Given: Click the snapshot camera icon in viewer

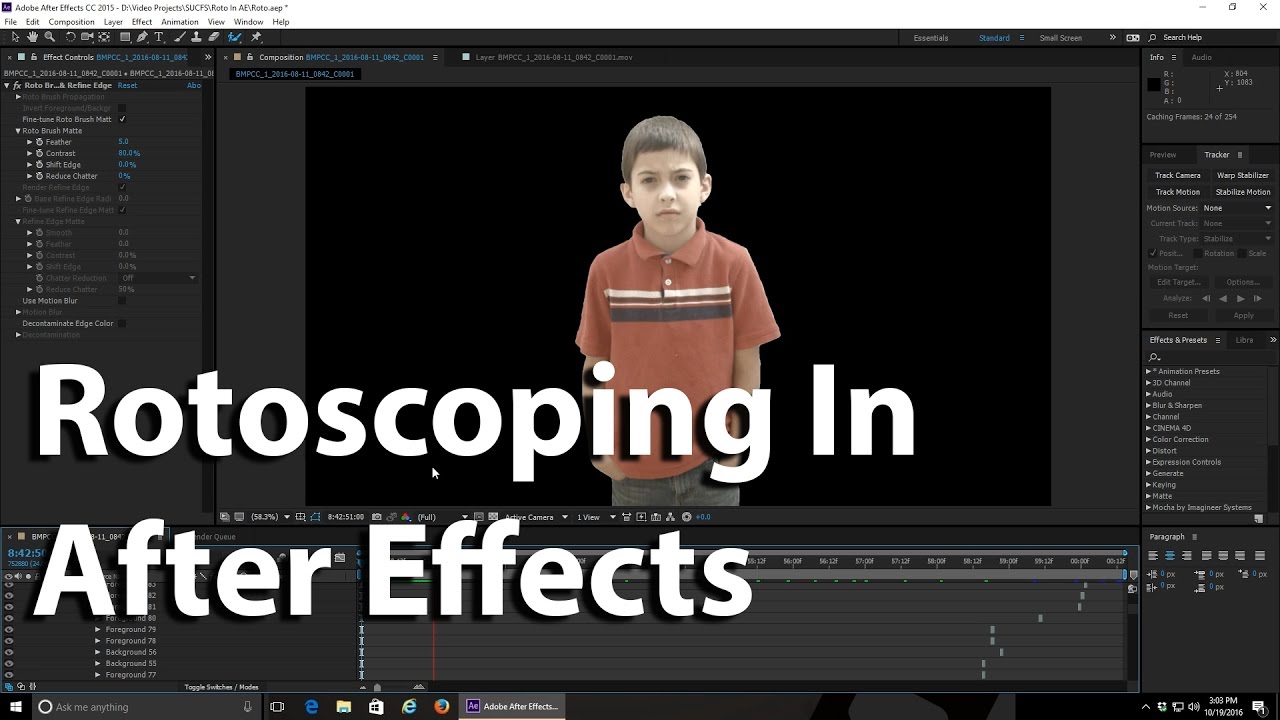Looking at the screenshot, I should tap(377, 517).
